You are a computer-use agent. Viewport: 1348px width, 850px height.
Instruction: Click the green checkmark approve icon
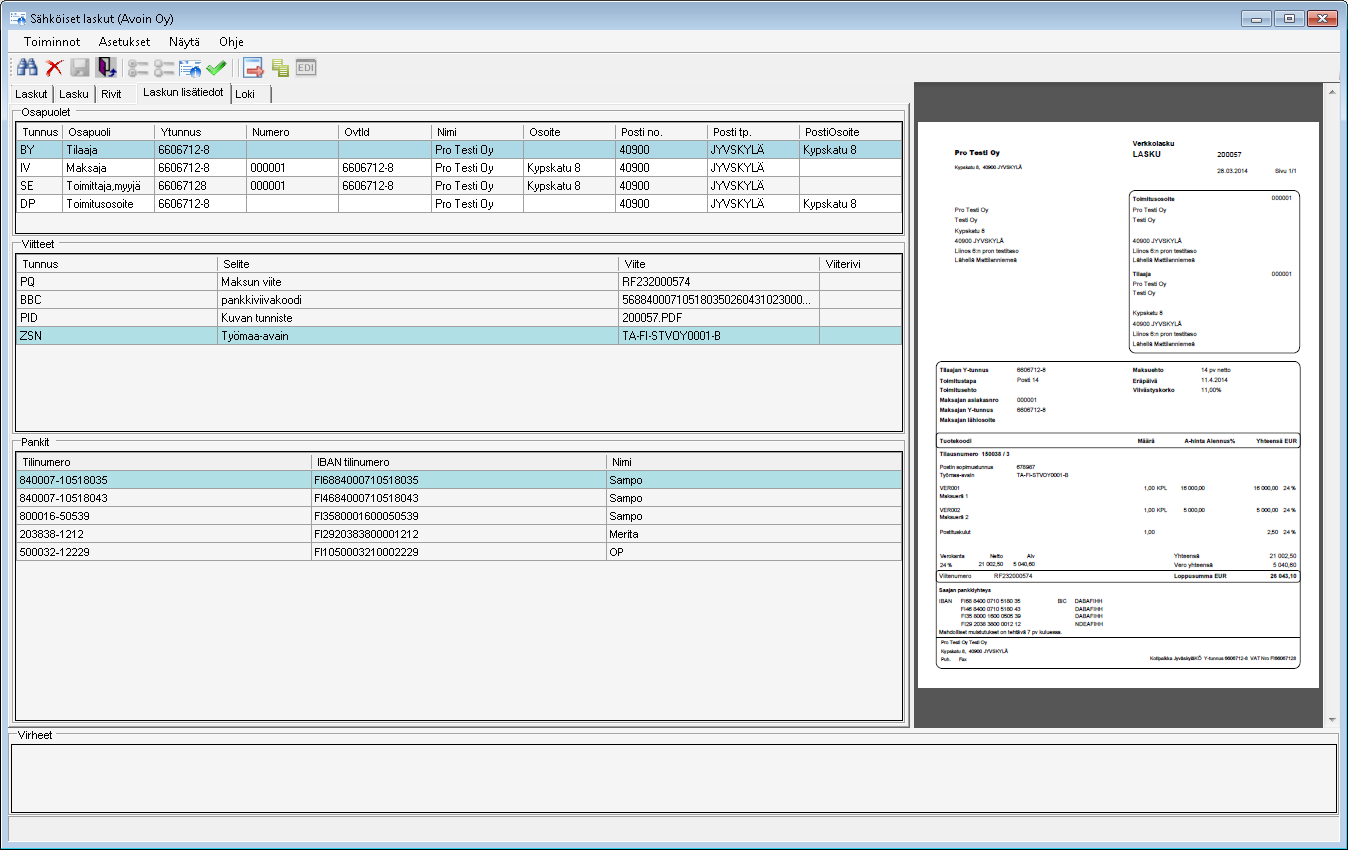216,68
